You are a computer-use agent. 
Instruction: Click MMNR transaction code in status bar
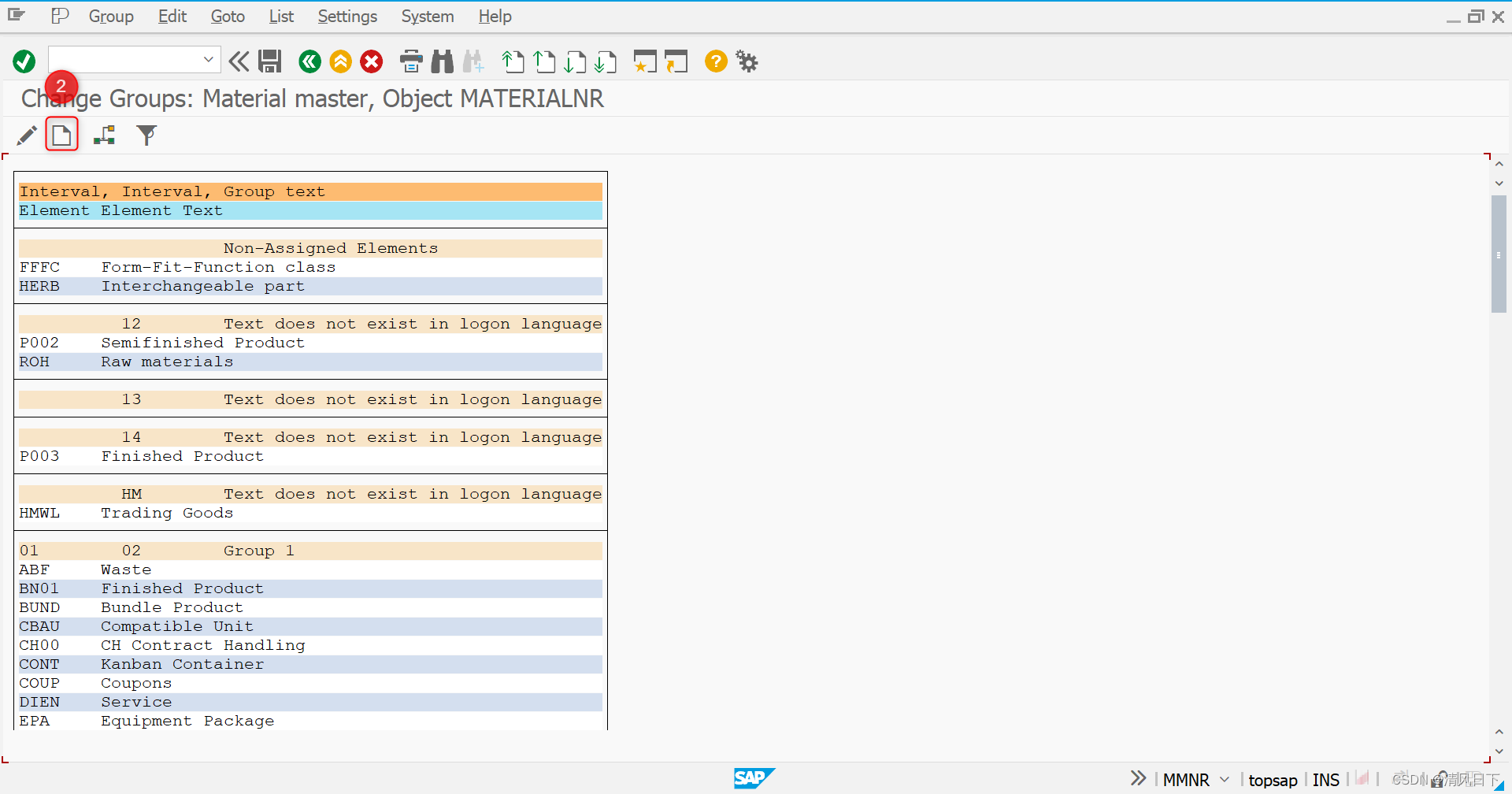click(x=1186, y=780)
